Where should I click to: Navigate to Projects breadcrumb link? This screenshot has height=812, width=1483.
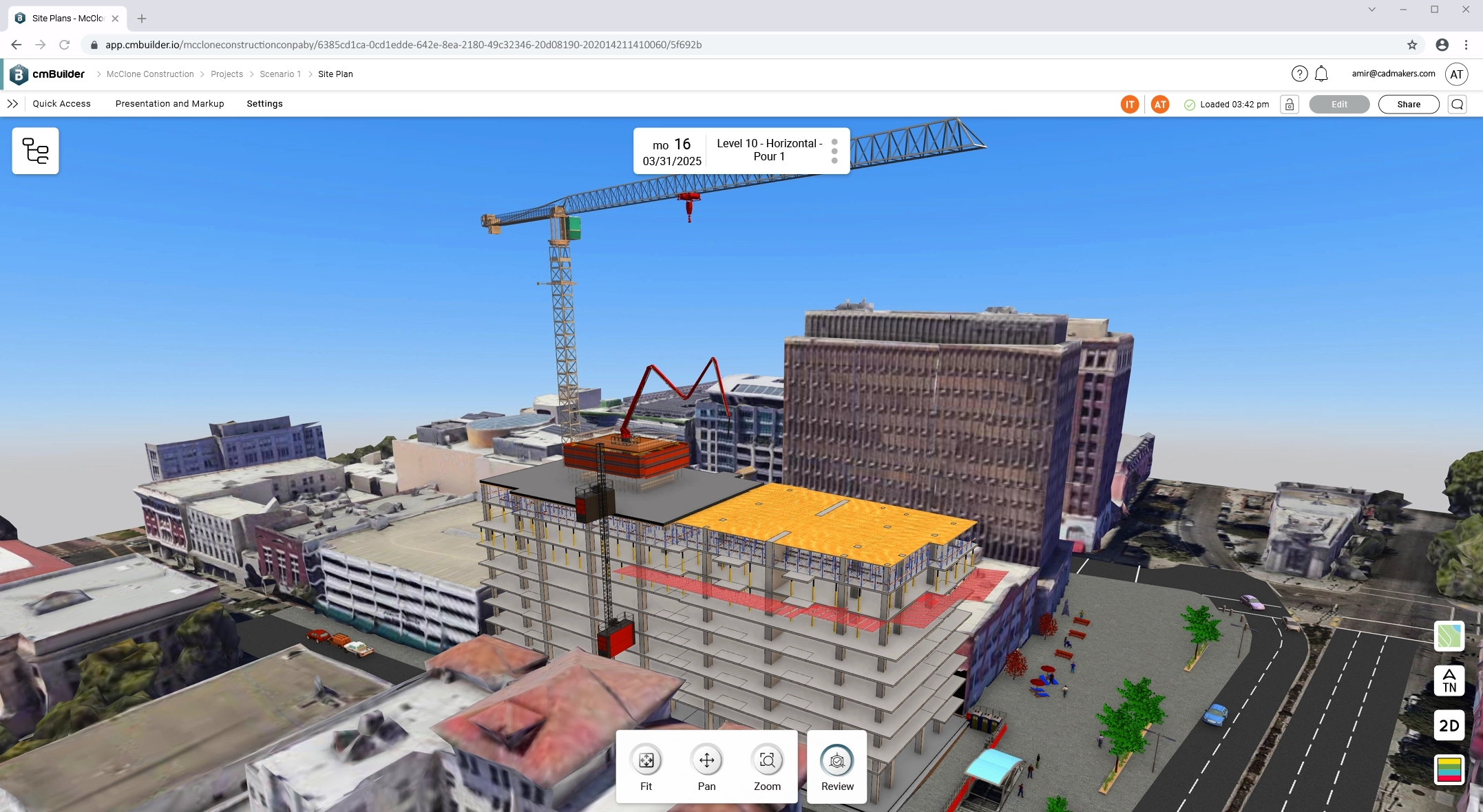[x=227, y=74]
